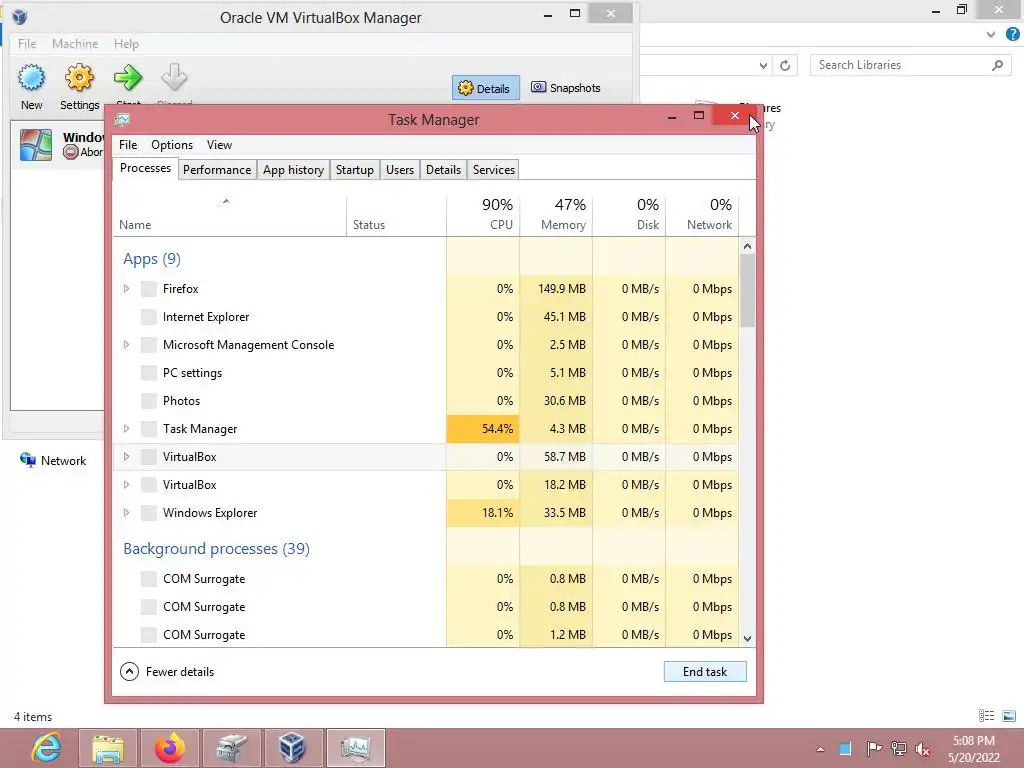Screen dimensions: 1024x768
Task: Open Internet Explorer from the taskbar
Action: (x=46, y=748)
